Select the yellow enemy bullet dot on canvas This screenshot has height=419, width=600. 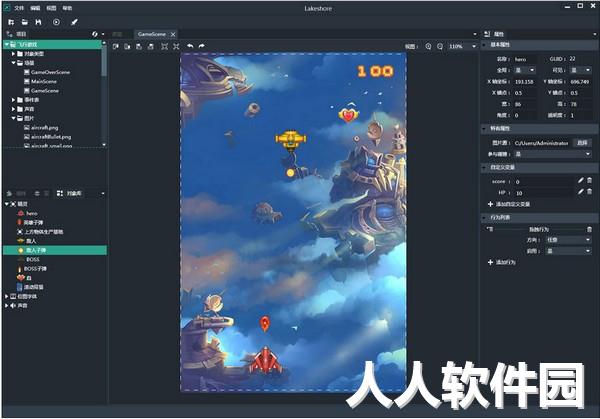click(290, 173)
